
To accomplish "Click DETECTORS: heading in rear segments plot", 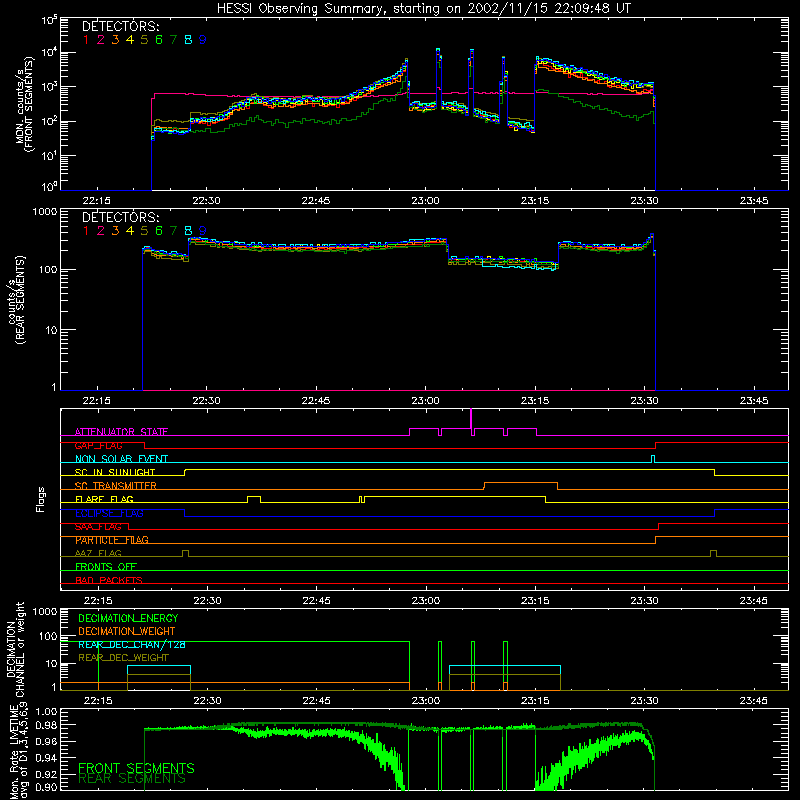I will (120, 217).
